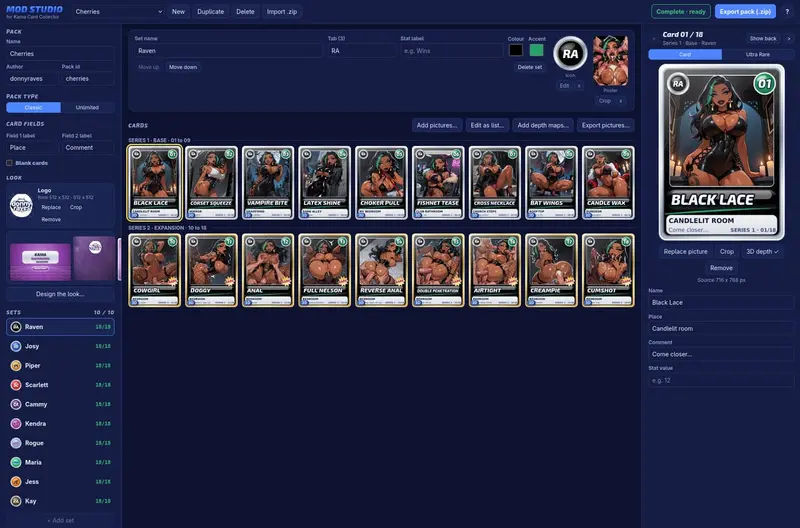The image size is (800, 528).
Task: Switch to the Card tab in preview
Action: pos(685,55)
